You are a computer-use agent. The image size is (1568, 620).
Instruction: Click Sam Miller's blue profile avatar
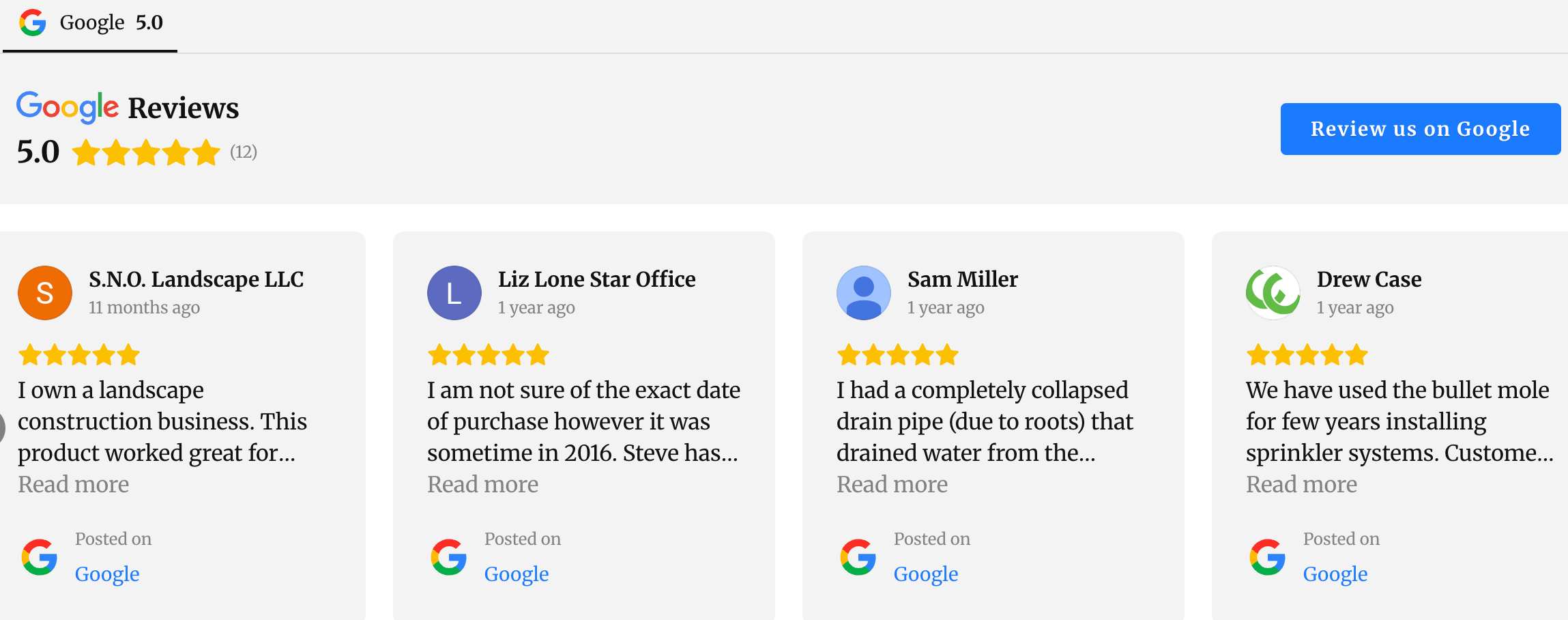tap(864, 293)
